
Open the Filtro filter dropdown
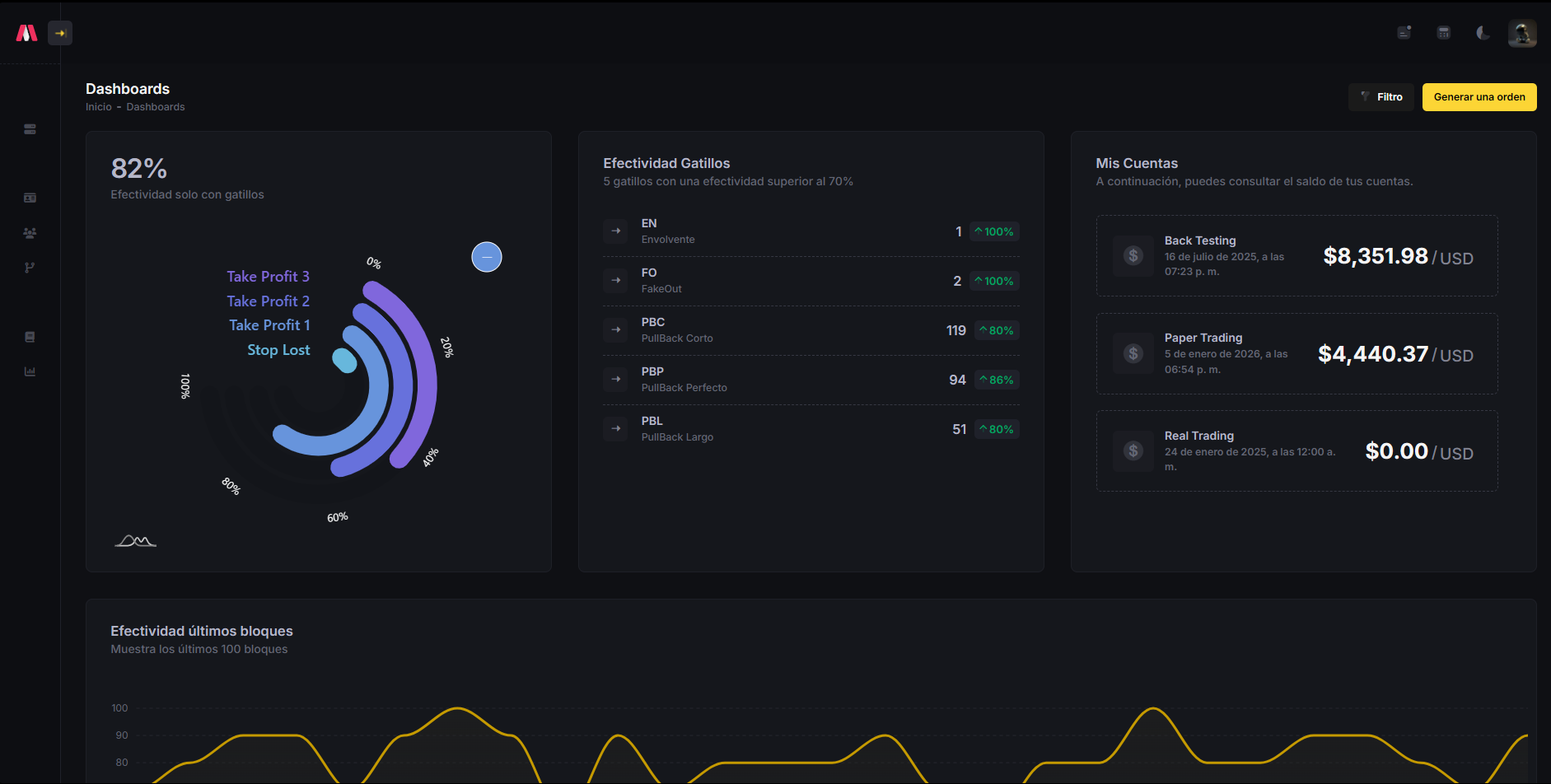click(x=1381, y=97)
